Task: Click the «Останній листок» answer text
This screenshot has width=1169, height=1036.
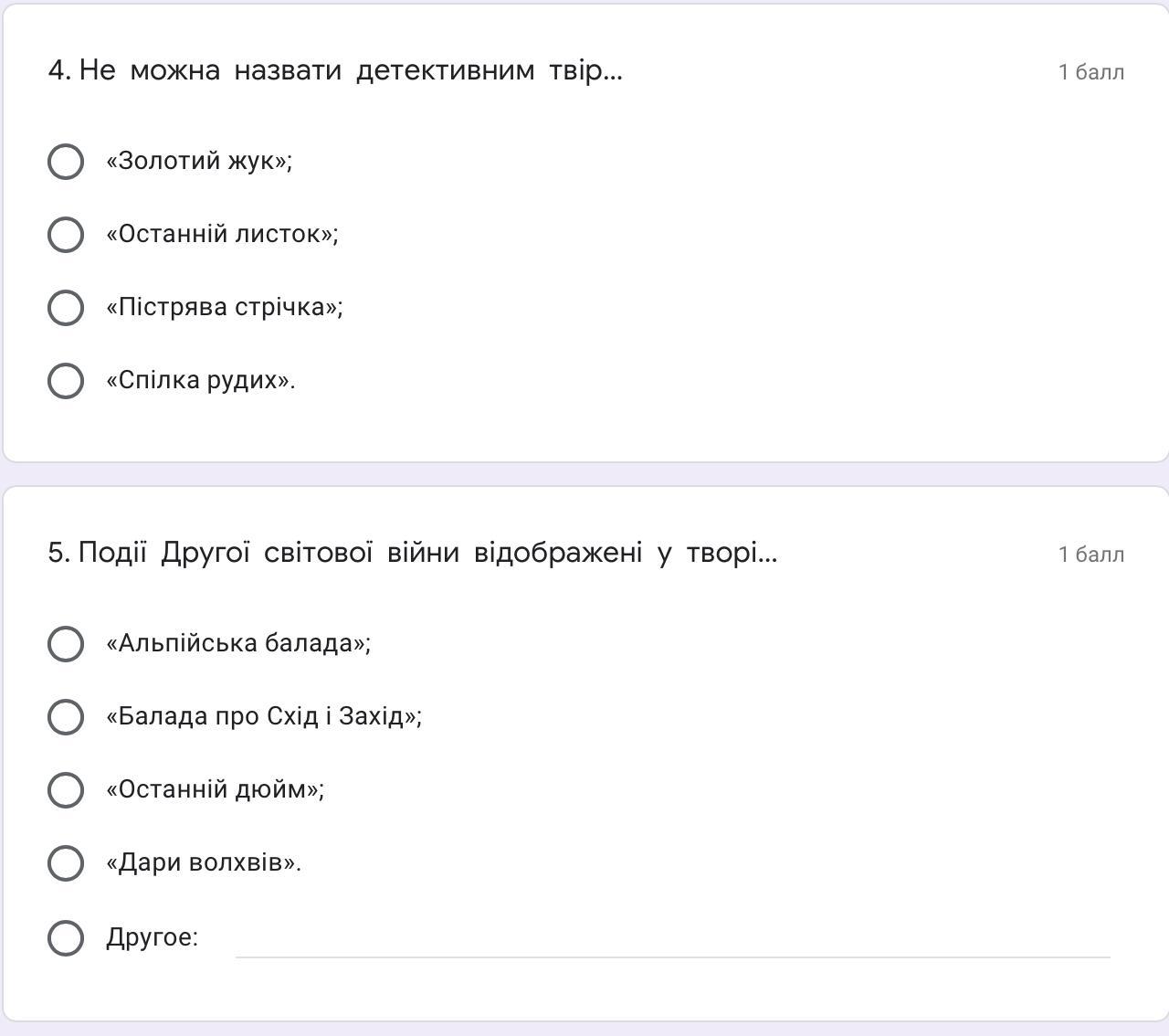Action: pos(222,234)
